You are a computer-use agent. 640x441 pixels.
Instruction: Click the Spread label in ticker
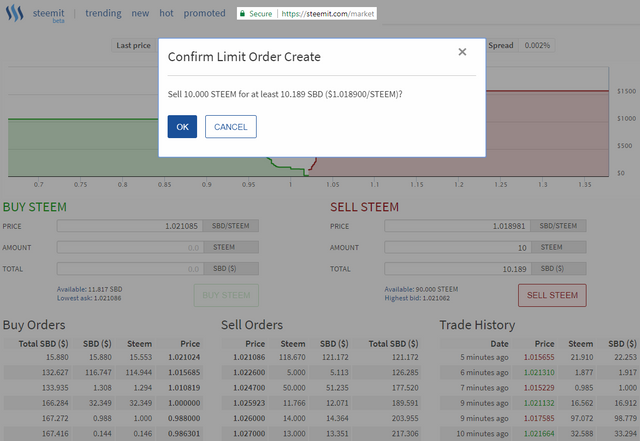coord(501,45)
